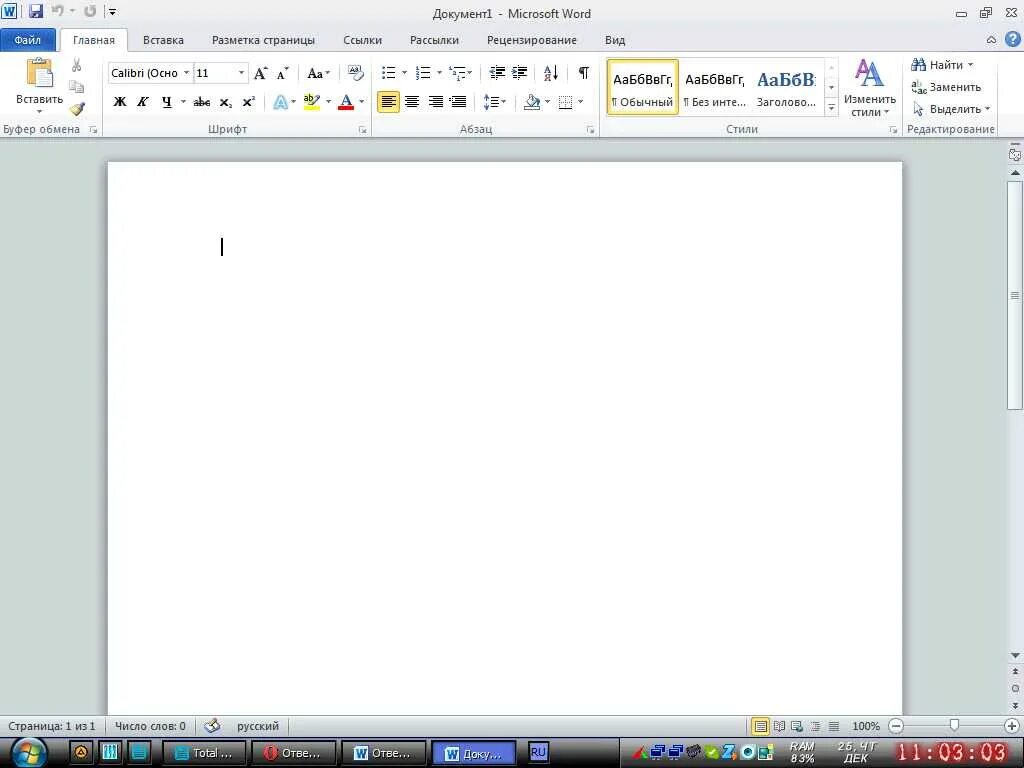Apply strikethrough formatting

pyautogui.click(x=202, y=103)
